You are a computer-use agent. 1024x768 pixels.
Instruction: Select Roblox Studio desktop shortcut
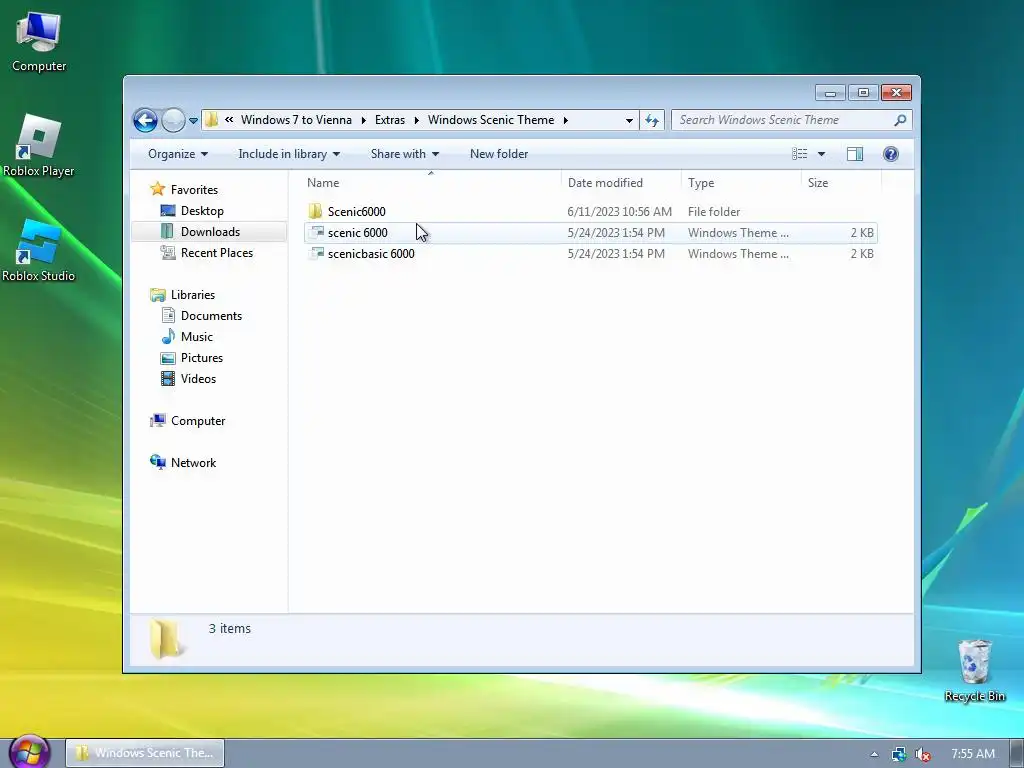(x=39, y=251)
